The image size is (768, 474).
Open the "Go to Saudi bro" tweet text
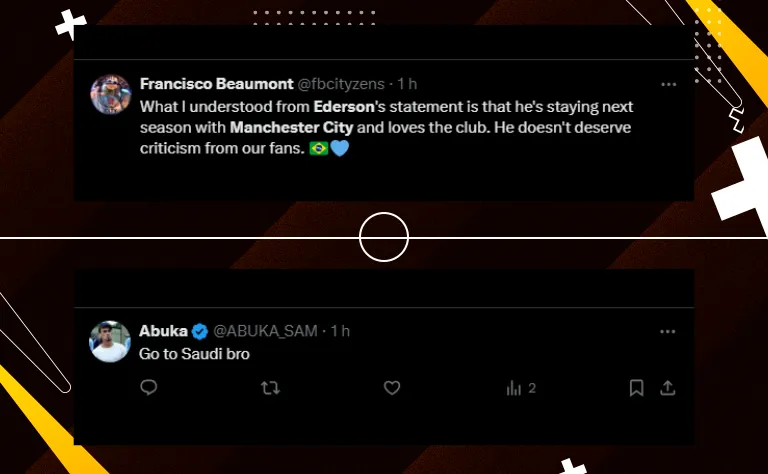point(180,353)
